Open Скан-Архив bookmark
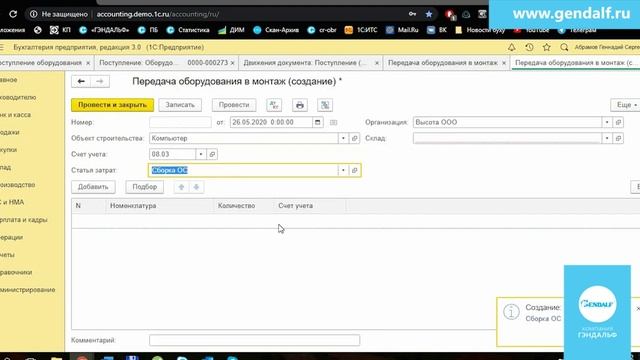The width and height of the screenshot is (640, 360). pos(276,30)
